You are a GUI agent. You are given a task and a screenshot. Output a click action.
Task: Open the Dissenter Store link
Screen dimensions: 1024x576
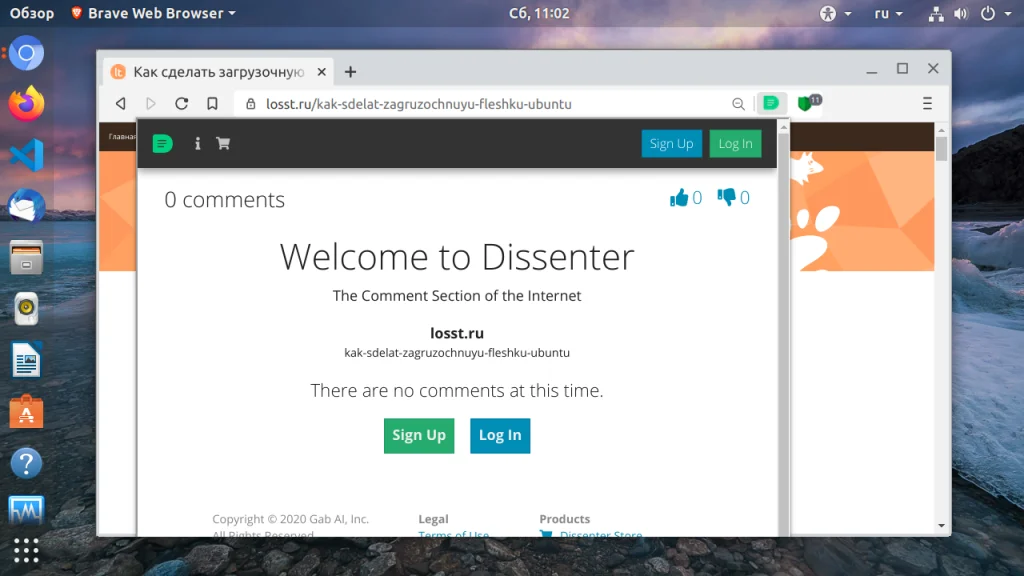(x=601, y=534)
